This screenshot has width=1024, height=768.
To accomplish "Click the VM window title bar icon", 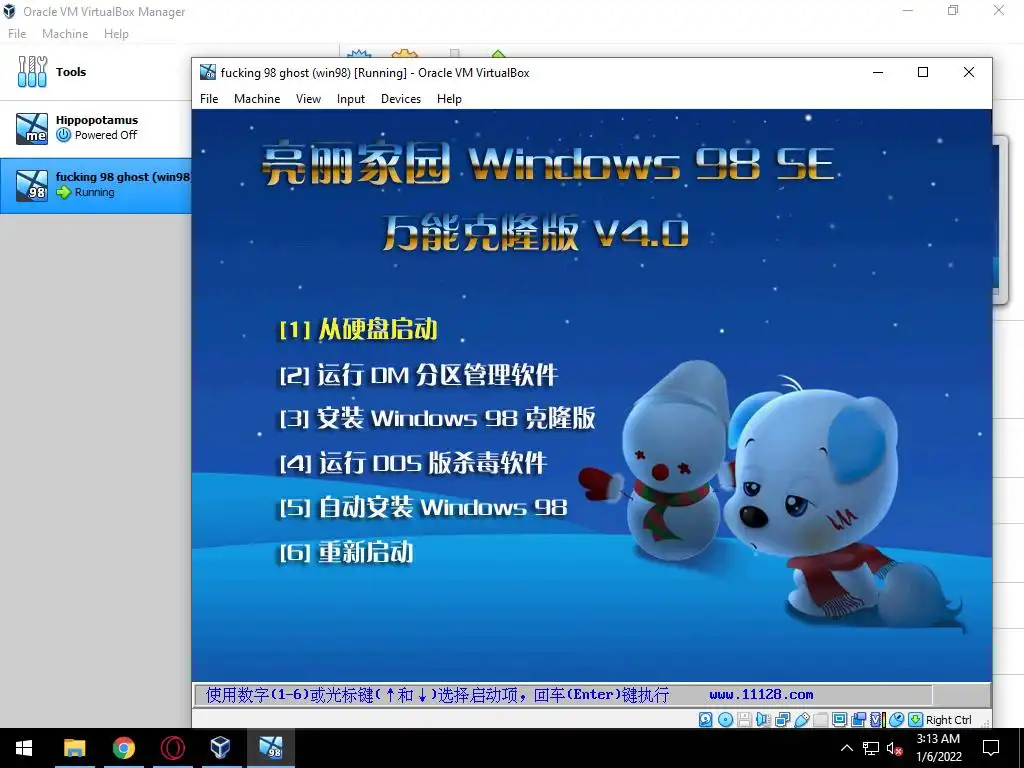I will click(208, 72).
